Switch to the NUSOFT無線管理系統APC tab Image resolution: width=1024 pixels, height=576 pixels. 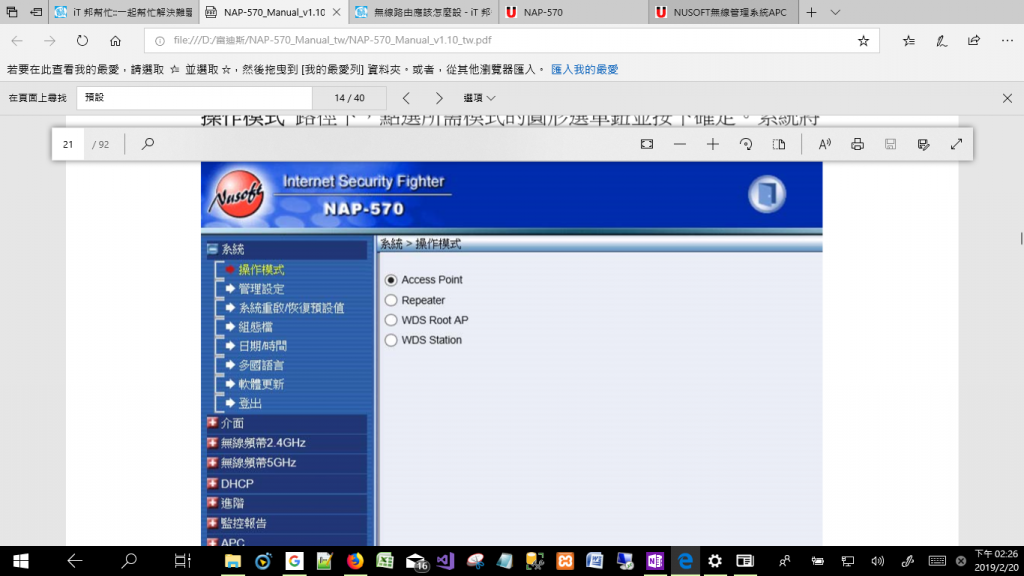pos(724,12)
